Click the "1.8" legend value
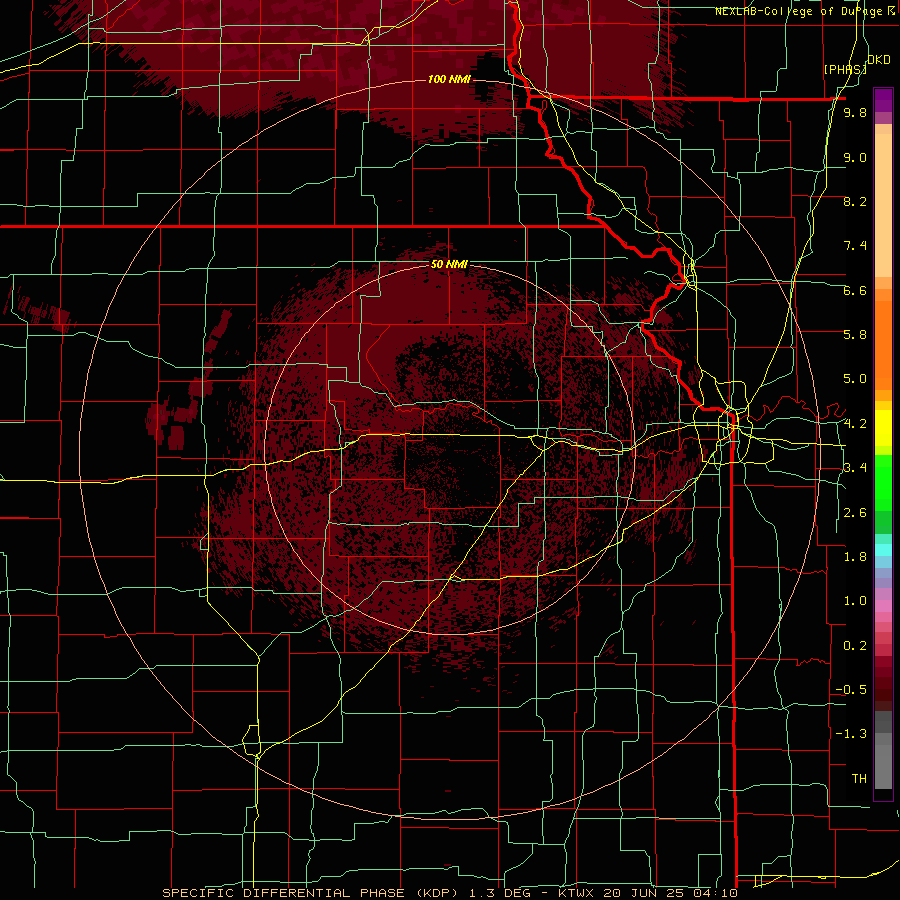900x900 pixels. [855, 557]
